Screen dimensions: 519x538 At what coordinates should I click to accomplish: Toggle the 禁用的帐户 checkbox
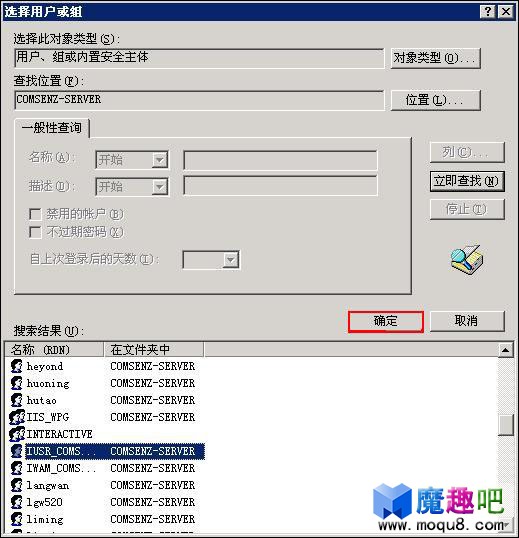[x=35, y=214]
